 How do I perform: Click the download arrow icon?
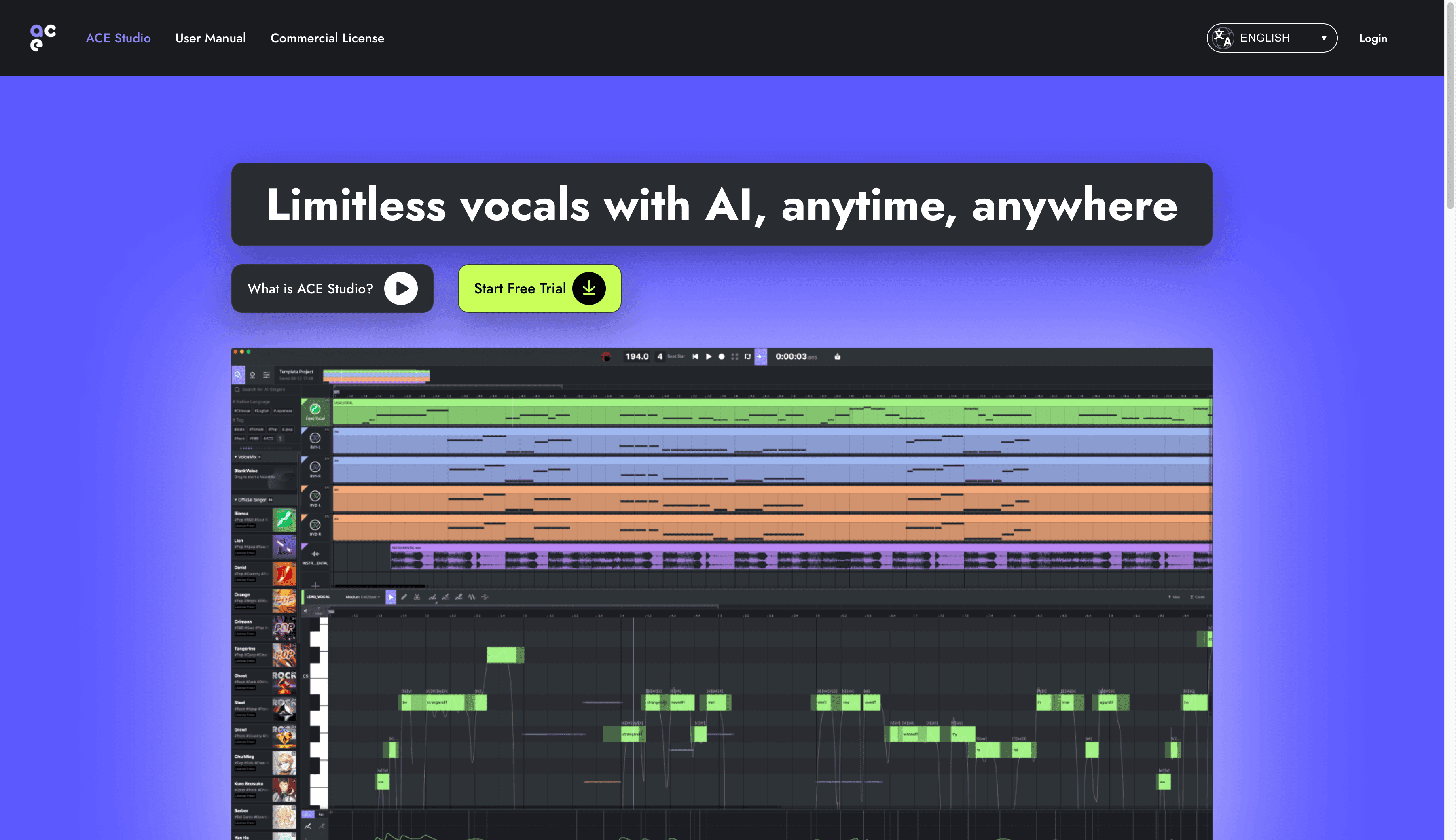coord(589,288)
